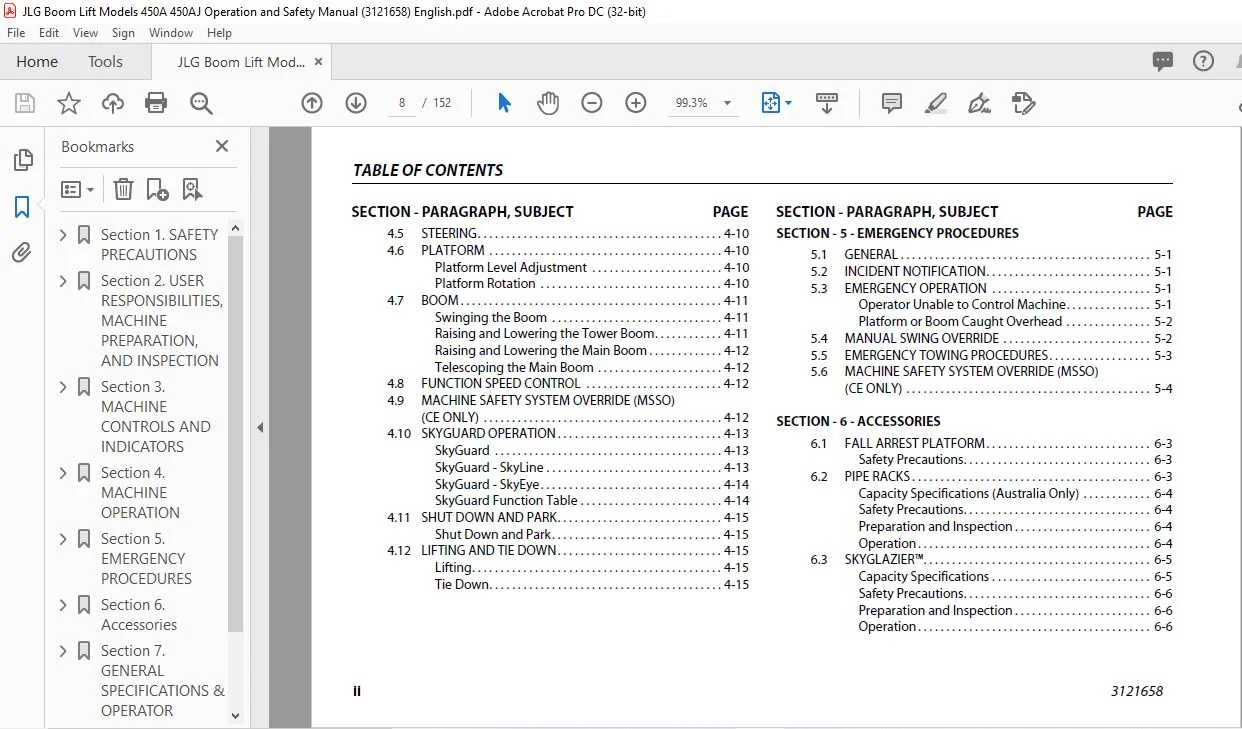Open bookmarks options dropdown menu
This screenshot has width=1242, height=729.
pos(78,189)
